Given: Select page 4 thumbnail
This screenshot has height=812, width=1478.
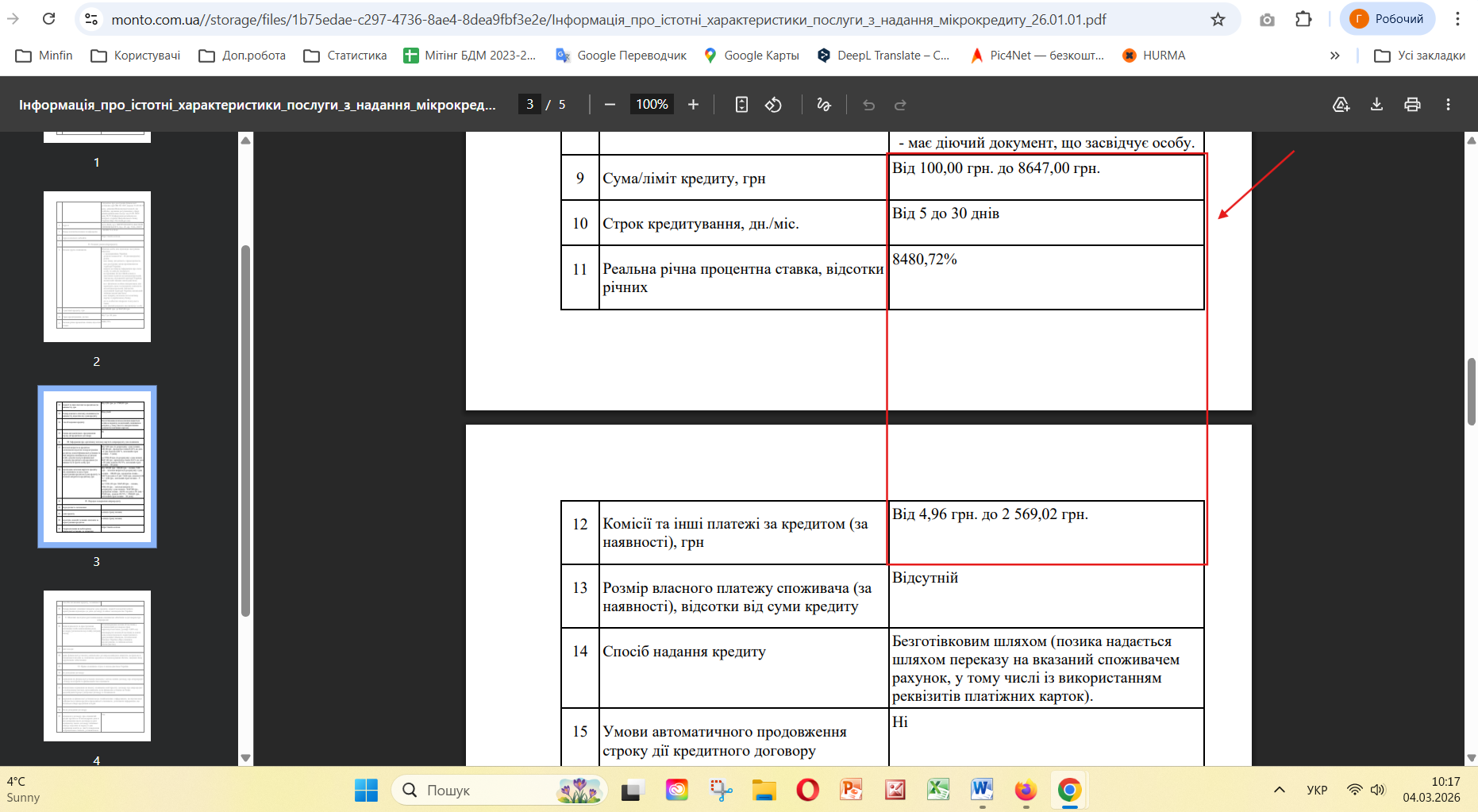Looking at the screenshot, I should click(x=97, y=666).
